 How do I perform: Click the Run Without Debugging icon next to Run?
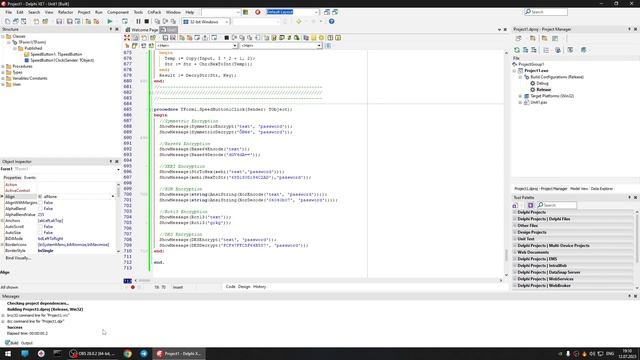(x=124, y=21)
